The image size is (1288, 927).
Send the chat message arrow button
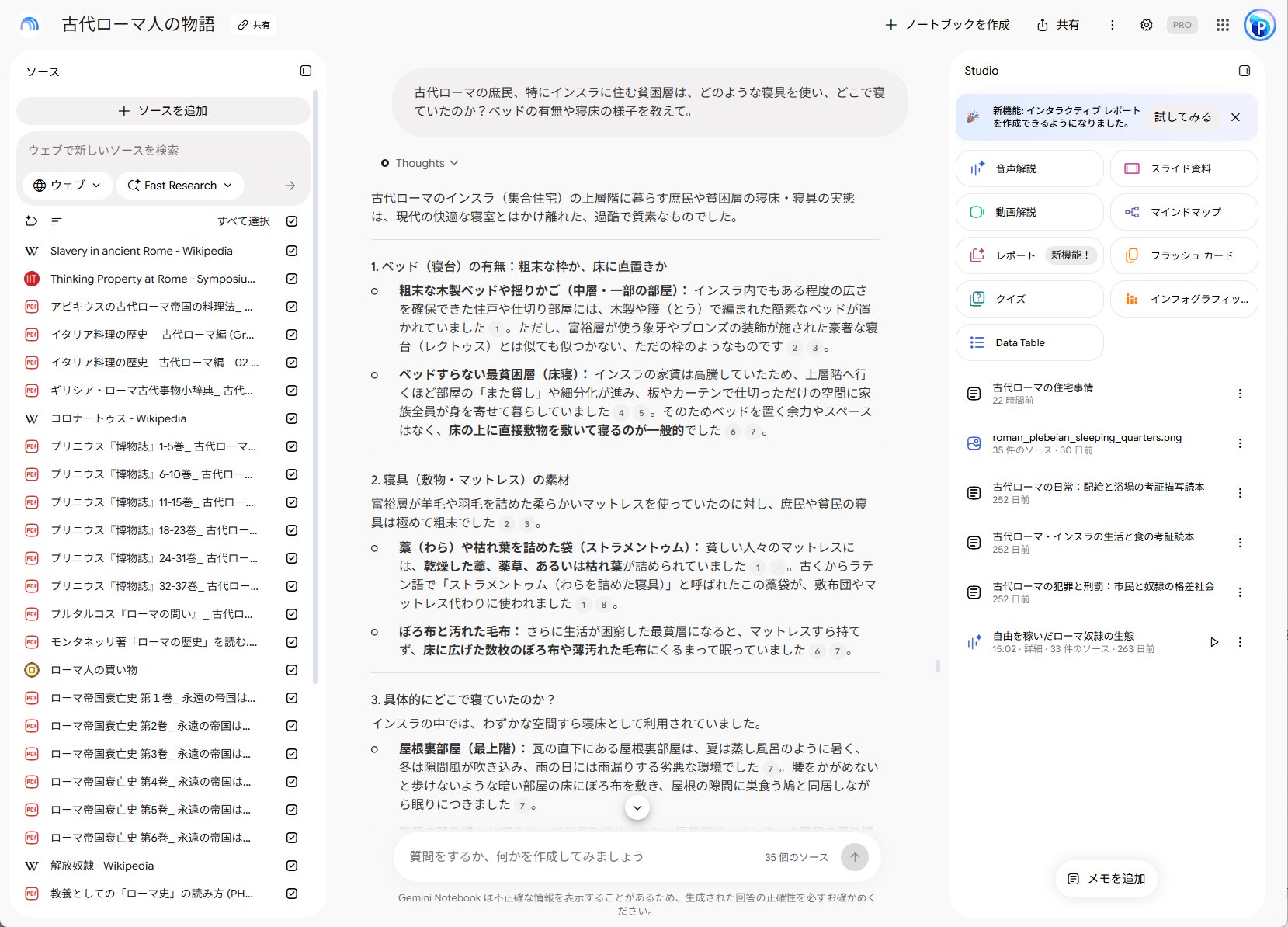click(x=855, y=857)
